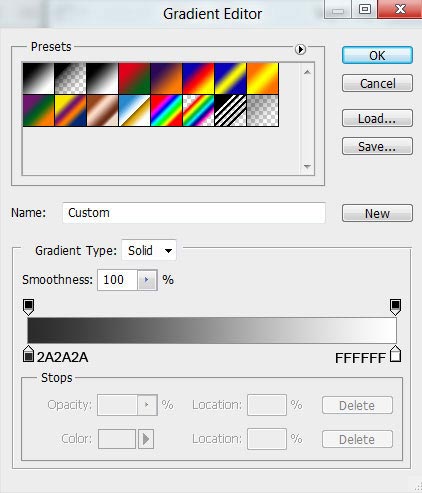The image size is (422, 493).
Task: Click the Cancel button
Action: tap(377, 83)
